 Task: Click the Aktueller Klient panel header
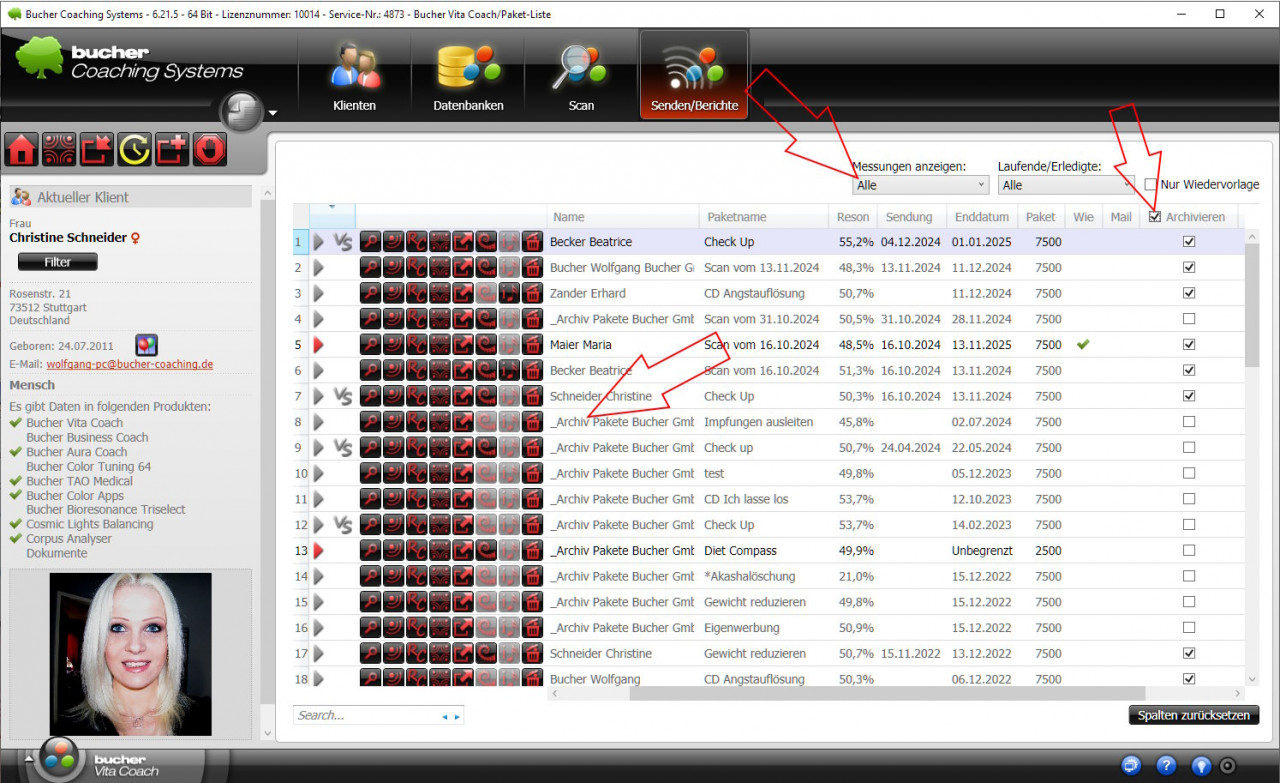(130, 197)
